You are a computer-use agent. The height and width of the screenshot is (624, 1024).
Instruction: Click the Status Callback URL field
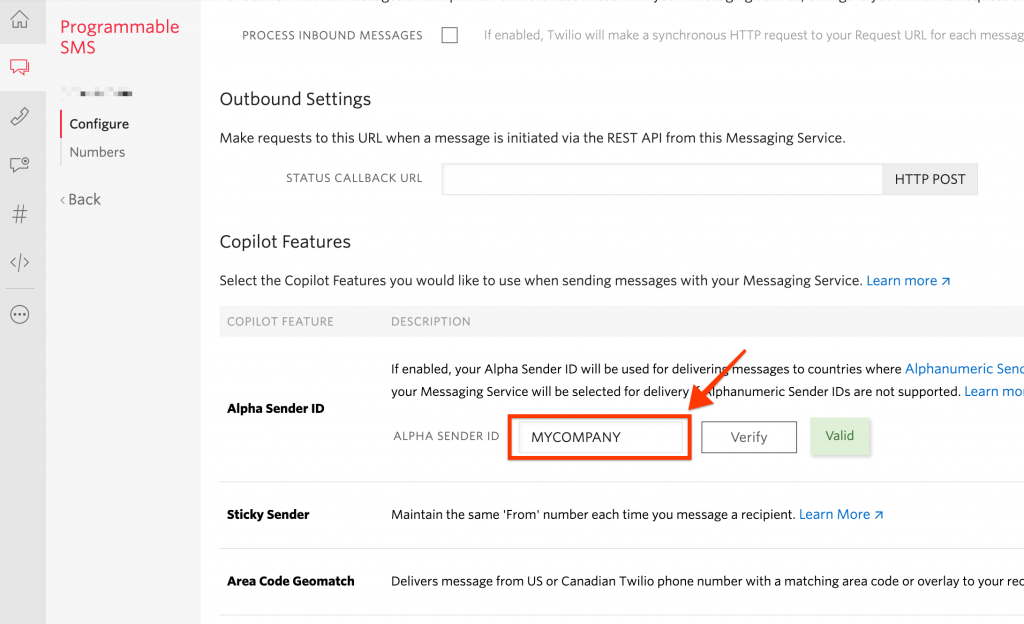point(661,180)
